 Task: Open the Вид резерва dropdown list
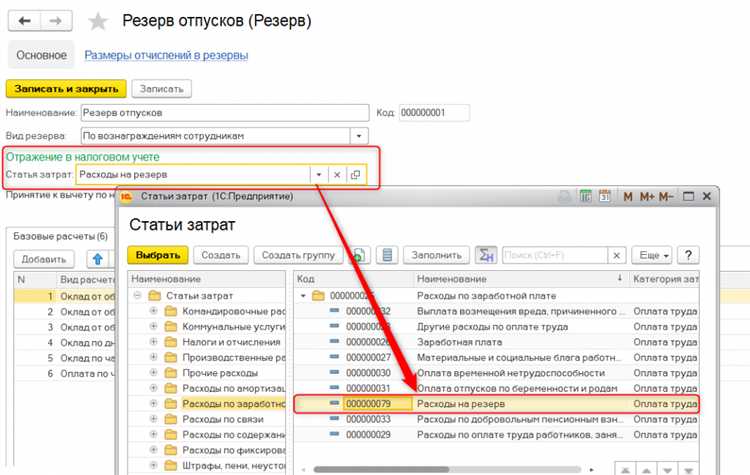(x=359, y=136)
